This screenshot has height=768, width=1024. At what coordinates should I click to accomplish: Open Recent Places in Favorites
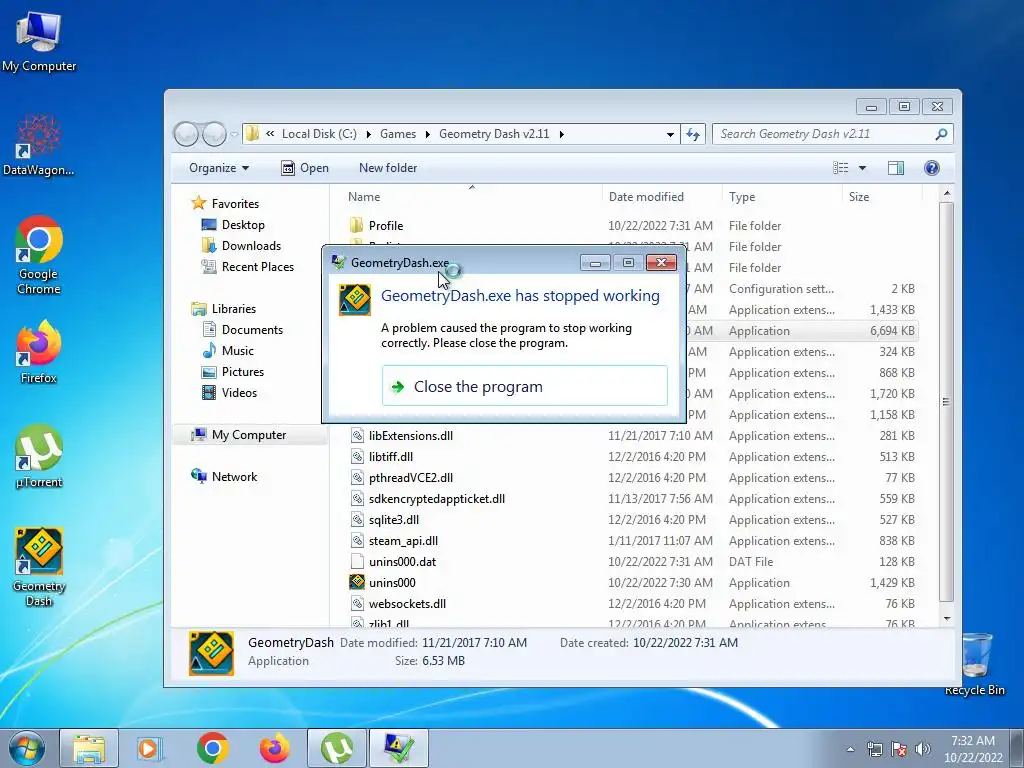point(248,266)
